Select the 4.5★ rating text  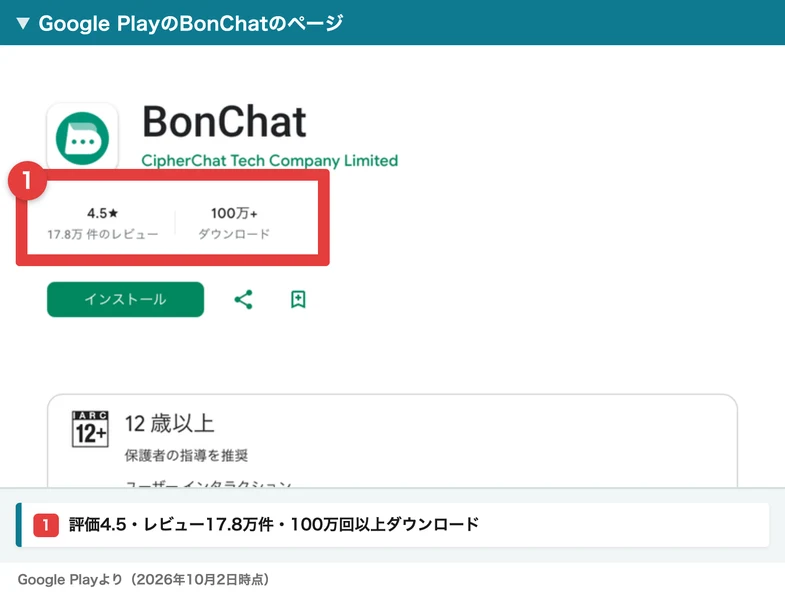pos(103,213)
